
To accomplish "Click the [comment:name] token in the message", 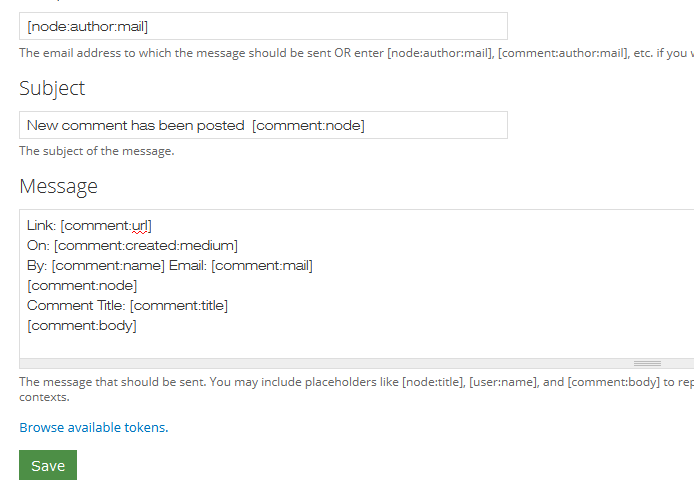I will click(x=107, y=266).
